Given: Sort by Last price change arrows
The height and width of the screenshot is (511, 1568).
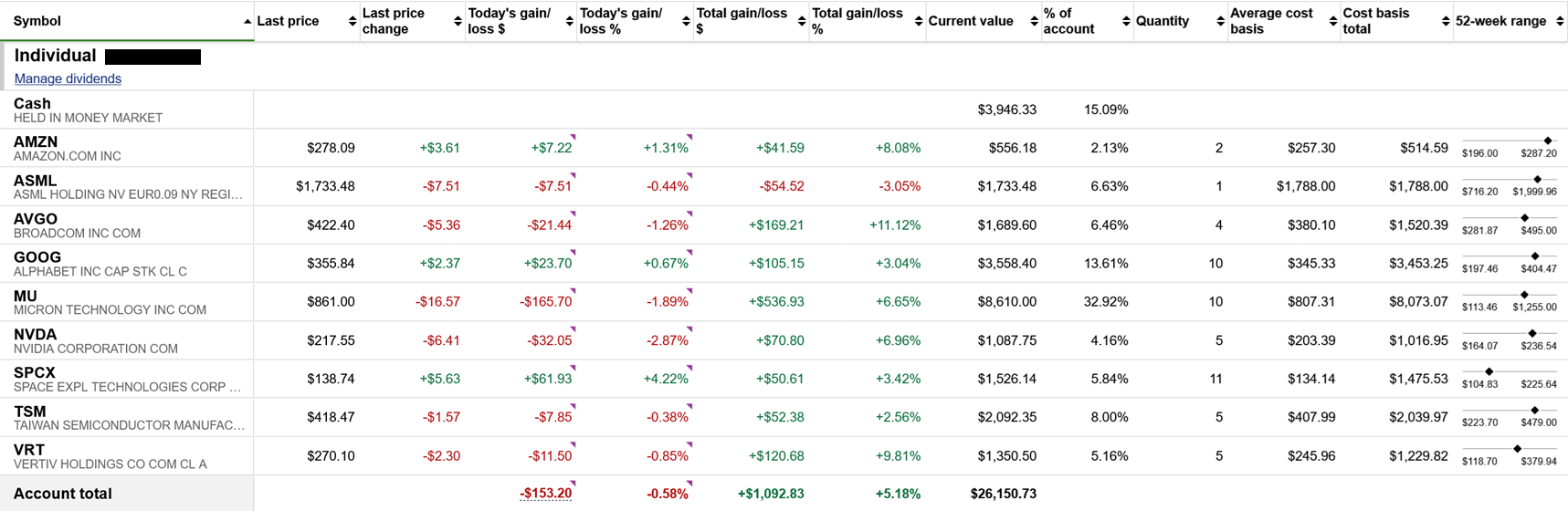Looking at the screenshot, I should pyautogui.click(x=458, y=21).
